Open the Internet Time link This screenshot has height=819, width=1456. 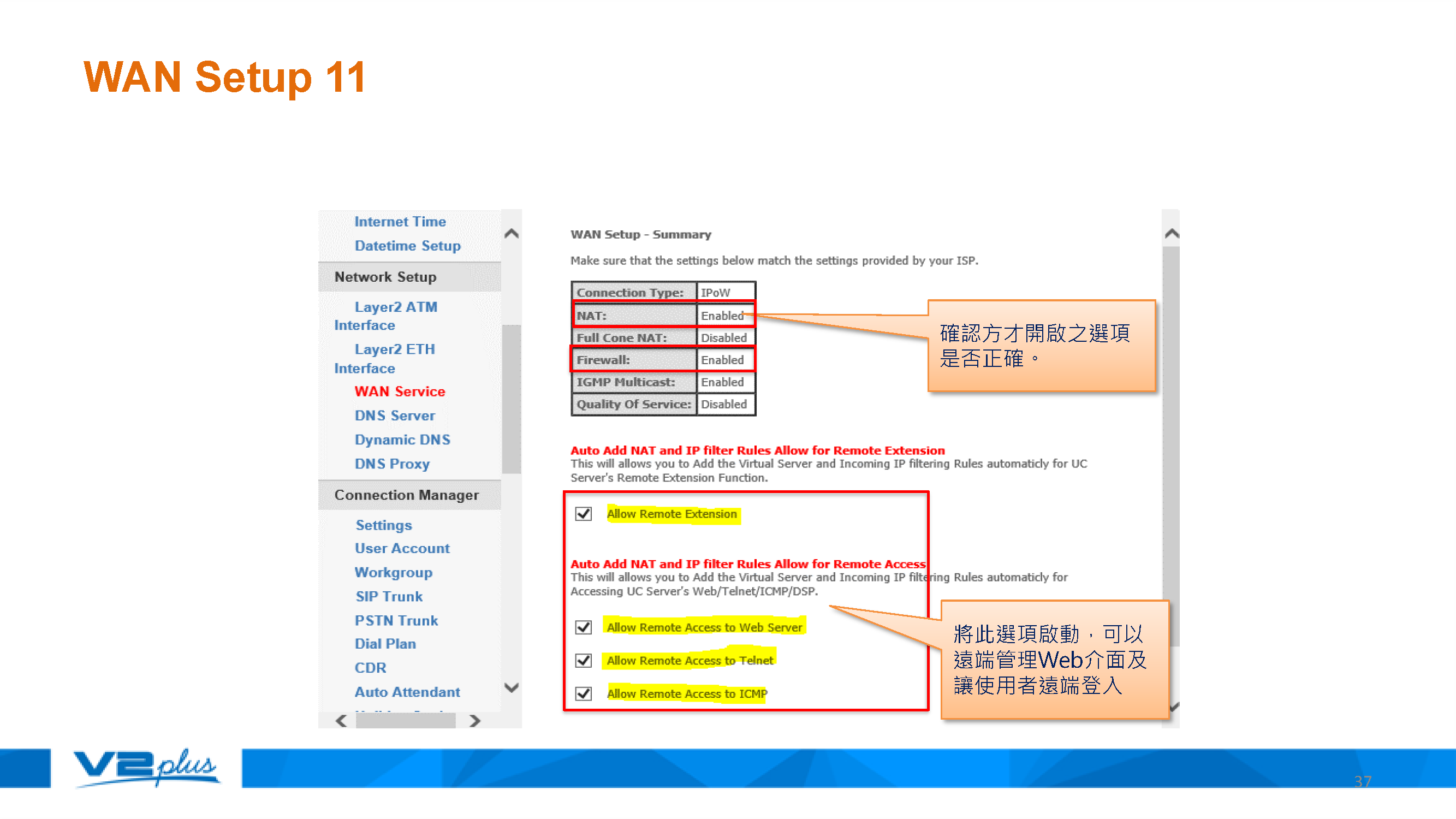click(400, 222)
